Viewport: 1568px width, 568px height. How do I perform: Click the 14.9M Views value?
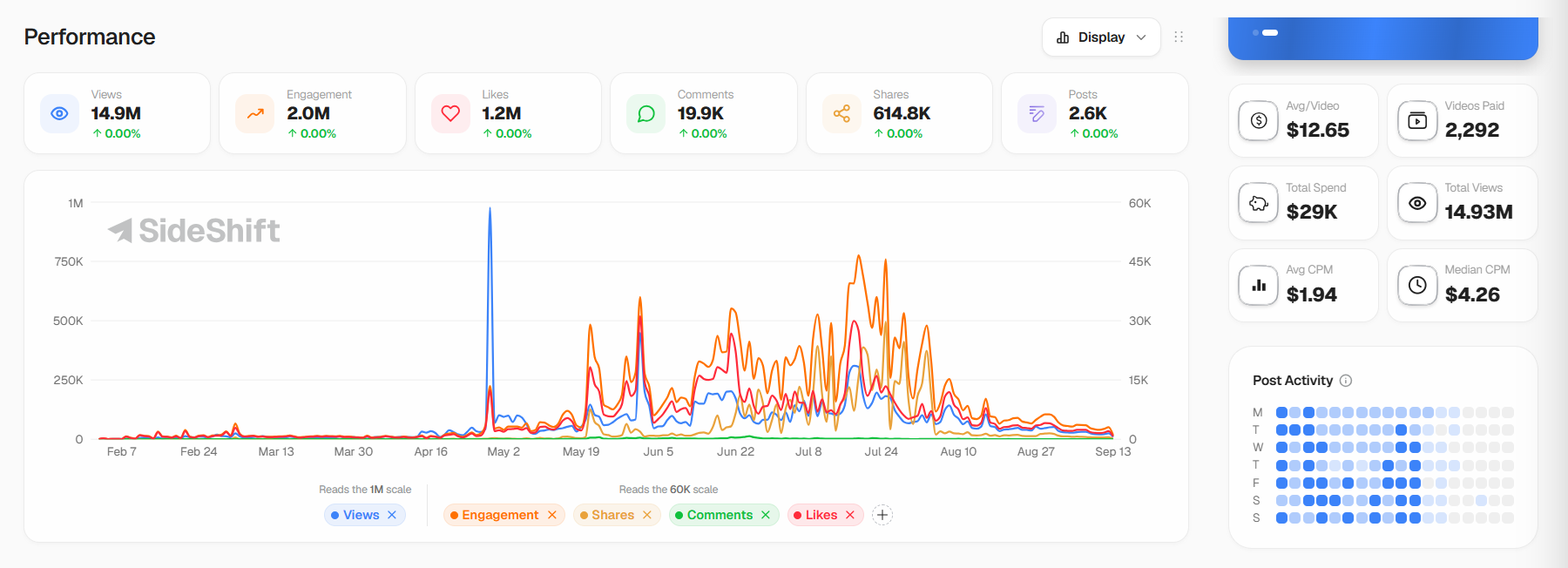116,113
